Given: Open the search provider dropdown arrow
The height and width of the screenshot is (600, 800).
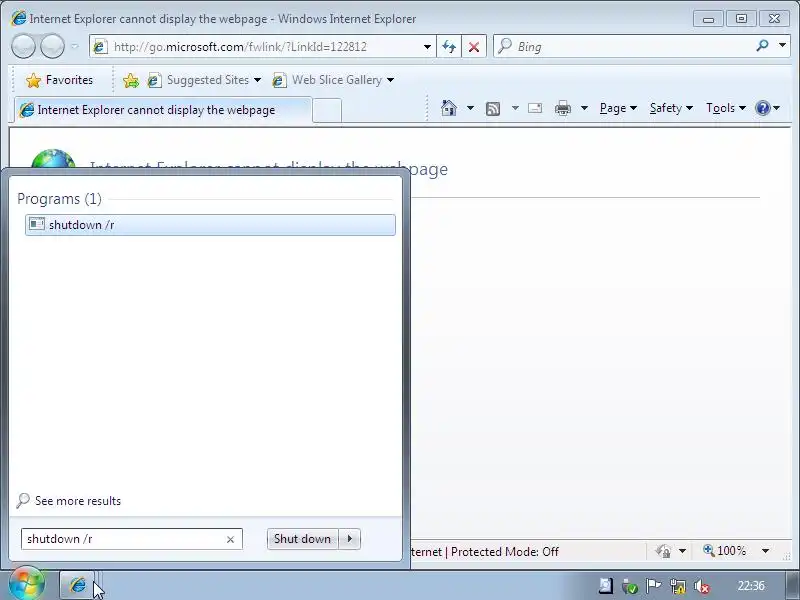Looking at the screenshot, I should click(x=782, y=46).
